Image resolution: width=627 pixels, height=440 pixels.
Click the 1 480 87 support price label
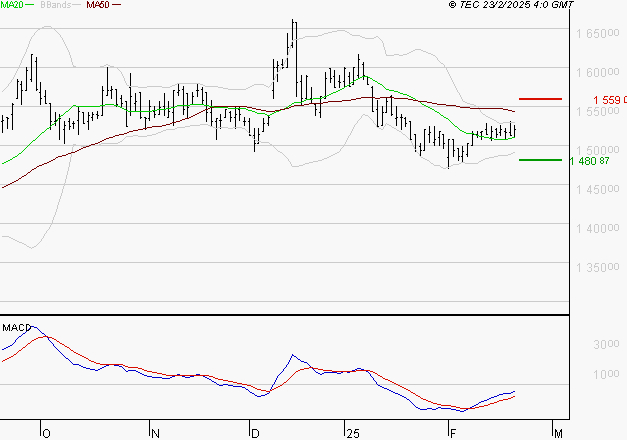coord(589,161)
